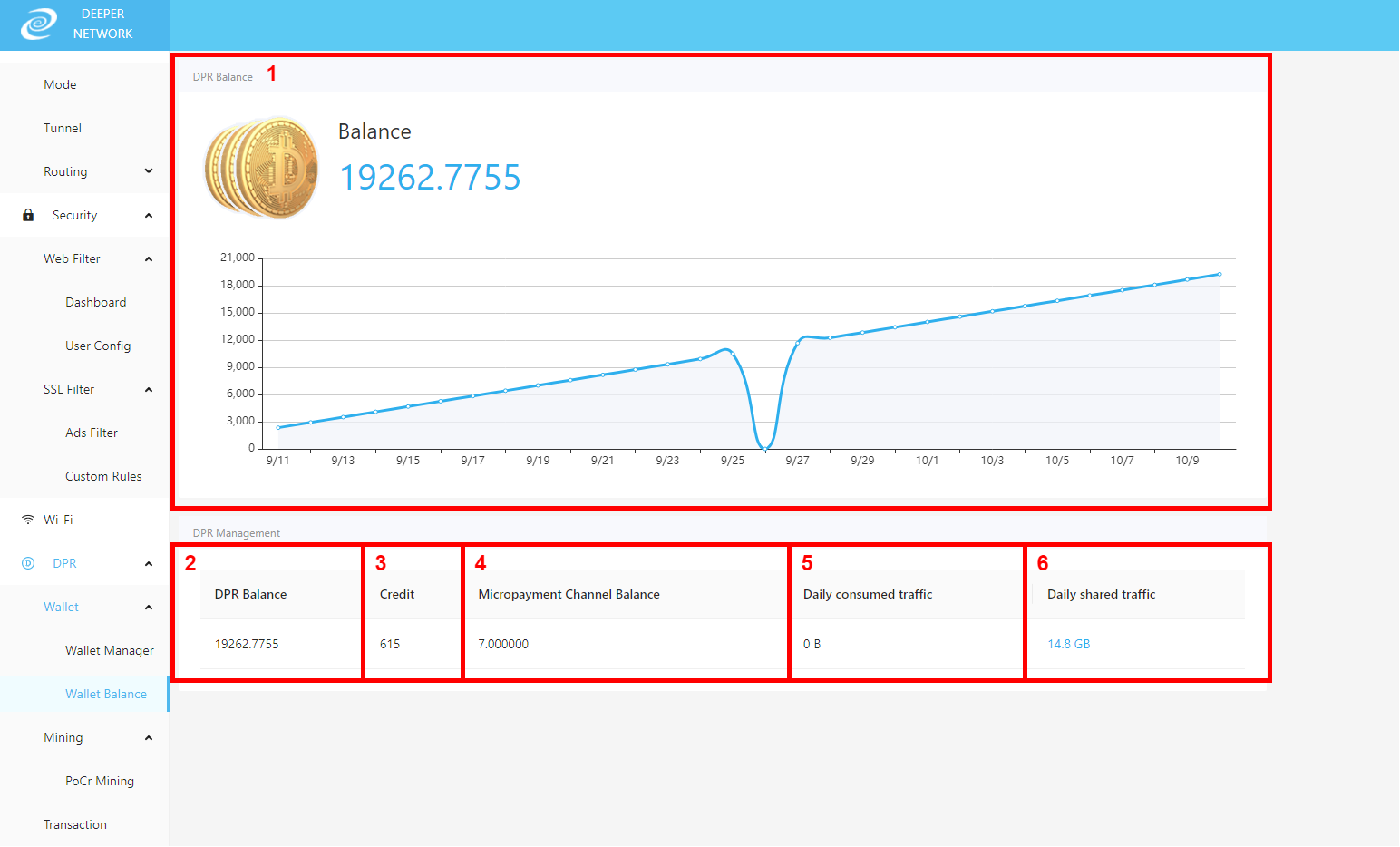Select Security in the sidebar

tap(74, 215)
